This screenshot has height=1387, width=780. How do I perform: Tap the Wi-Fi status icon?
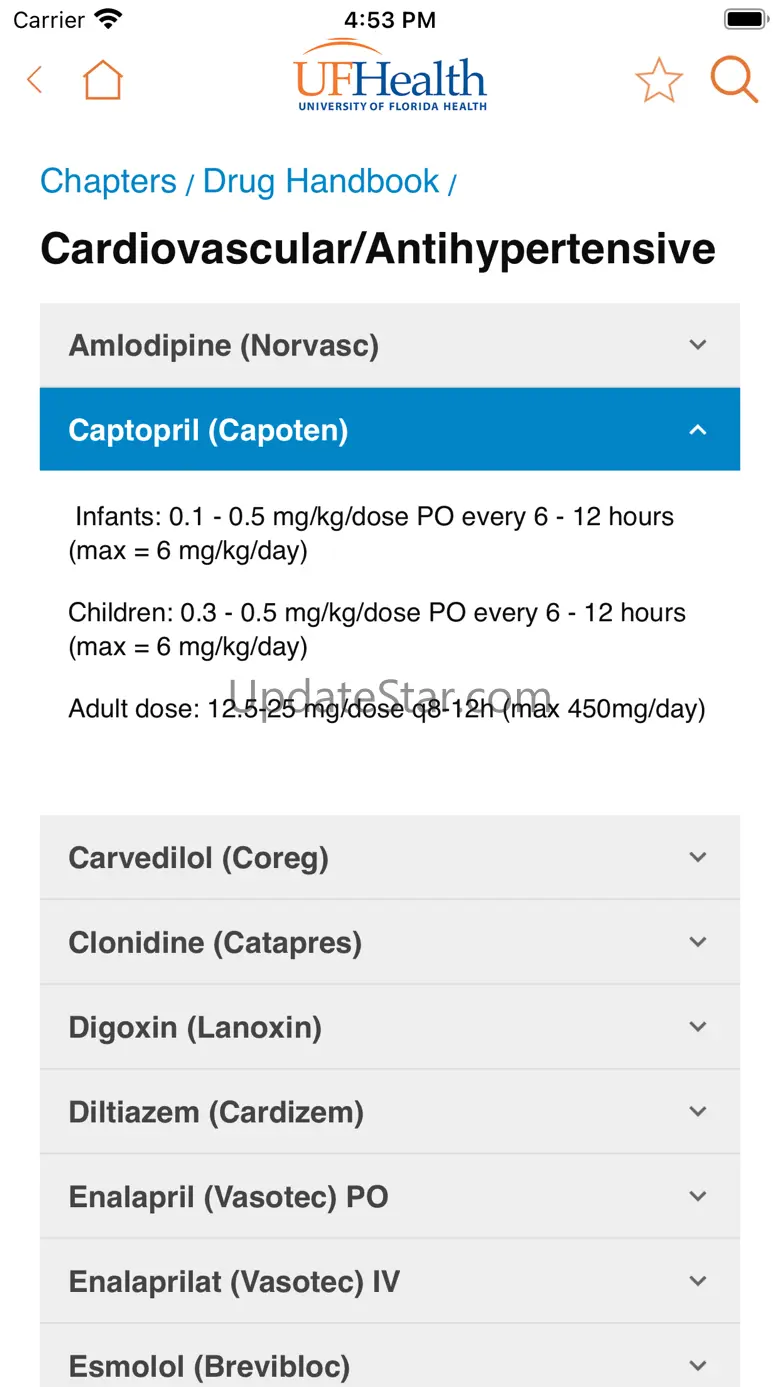[106, 19]
